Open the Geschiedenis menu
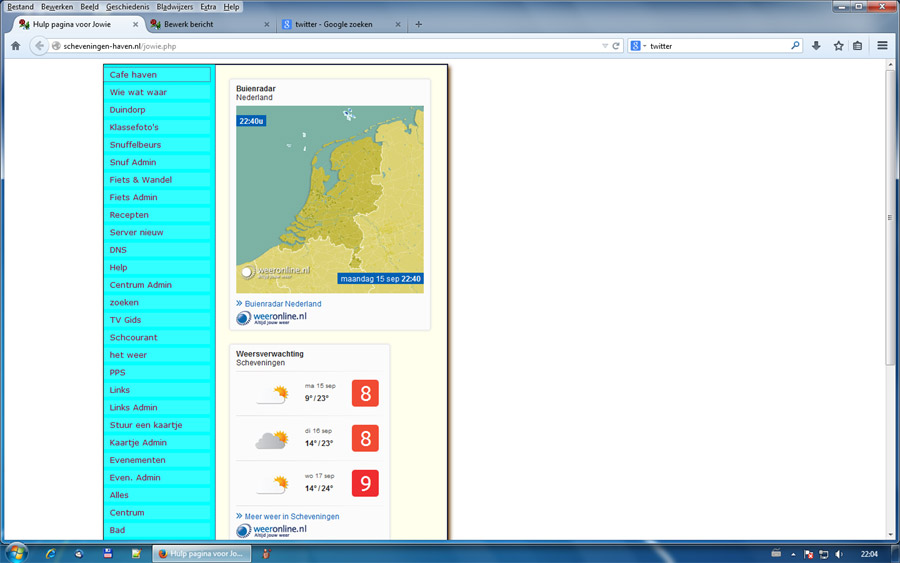The width and height of the screenshot is (900, 563). point(127,7)
